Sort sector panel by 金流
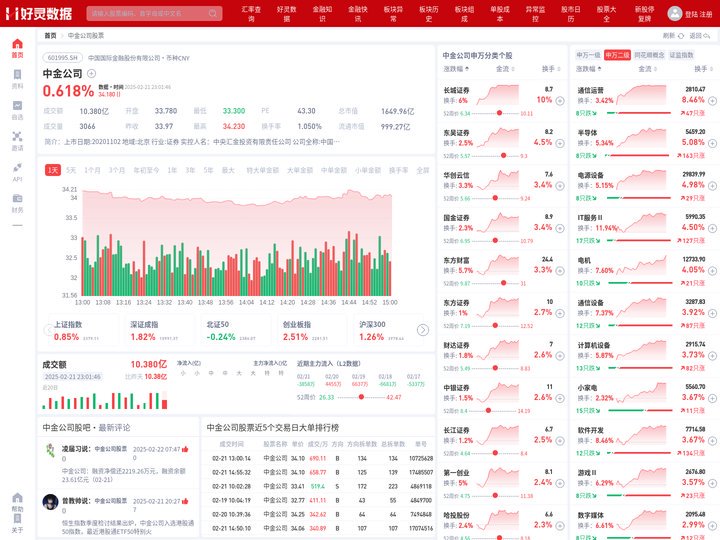The image size is (720, 540). point(647,69)
